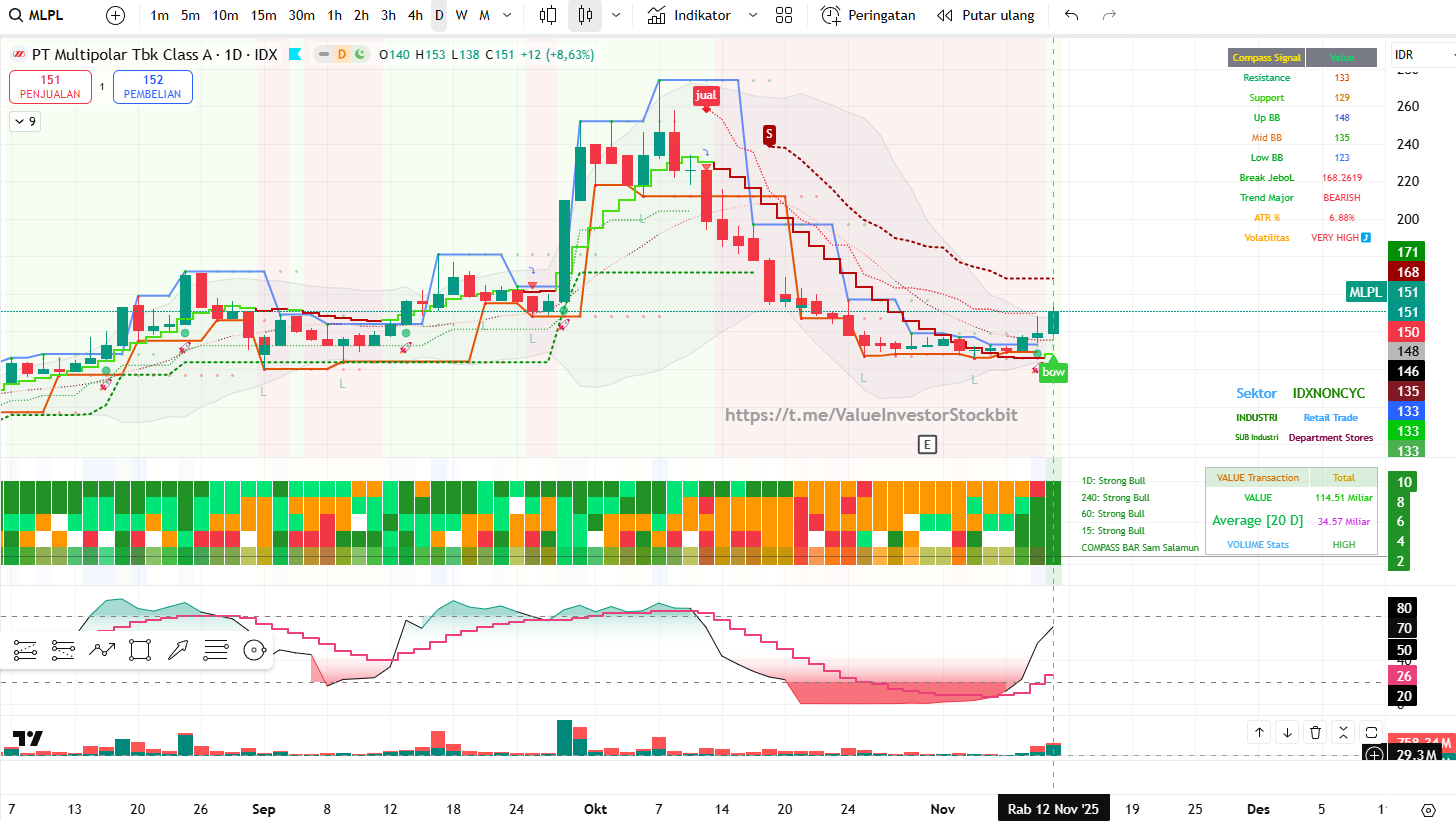Select the first line drawing tool in the floating toolbar
The image size is (1456, 821).
26,650
